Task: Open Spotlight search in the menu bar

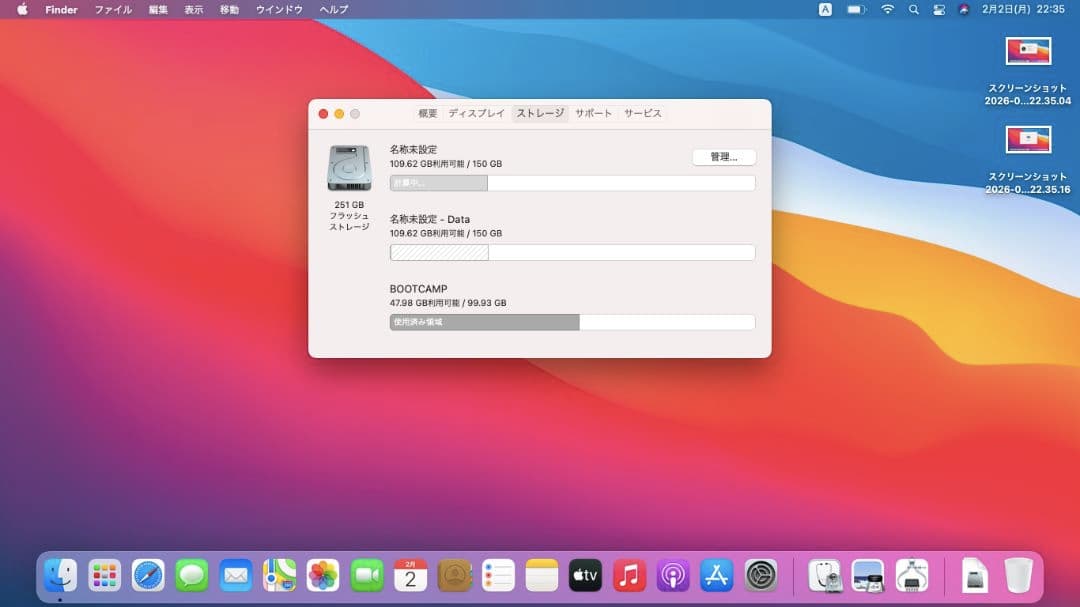Action: [x=913, y=10]
